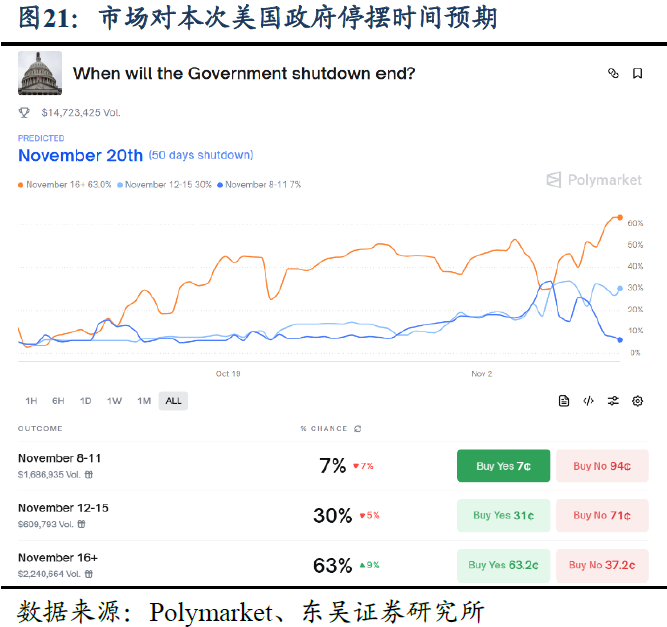Click refresh icon next to % Chance
Viewport: 667px width, 627px height.
click(358, 429)
